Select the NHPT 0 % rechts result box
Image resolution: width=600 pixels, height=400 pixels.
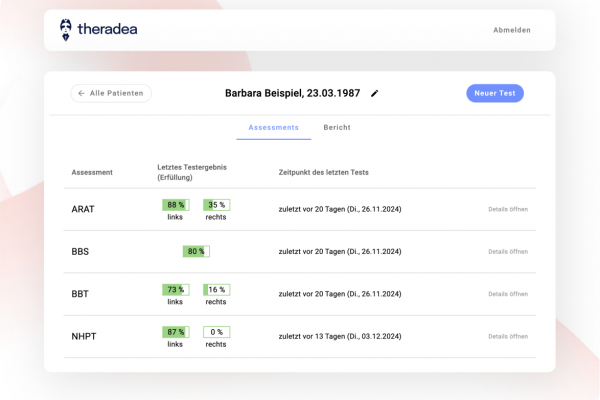pos(216,331)
